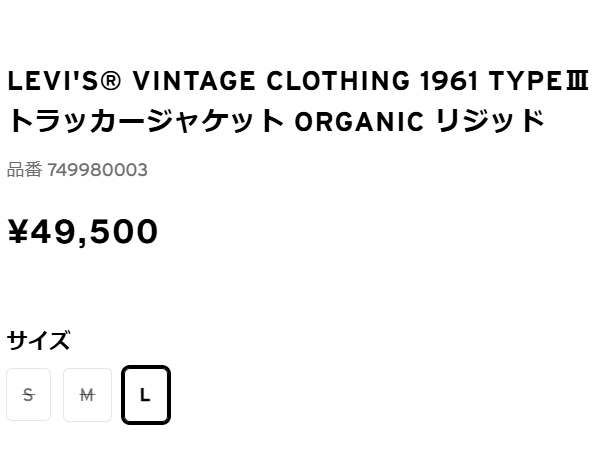600x450 pixels.
Task: Click the トラッカージャケット text in title
Action: click(146, 122)
